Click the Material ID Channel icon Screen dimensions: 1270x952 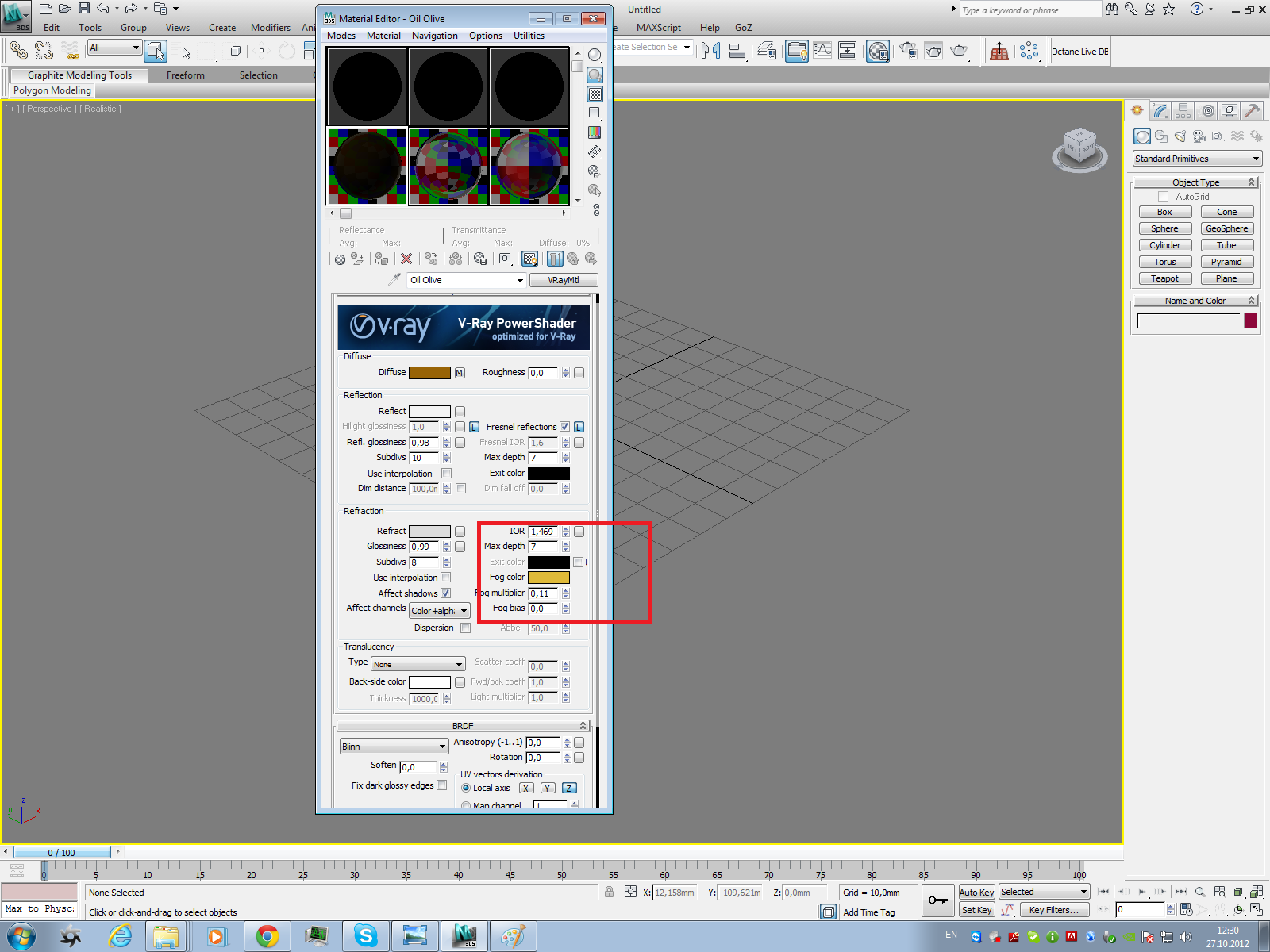coord(505,259)
